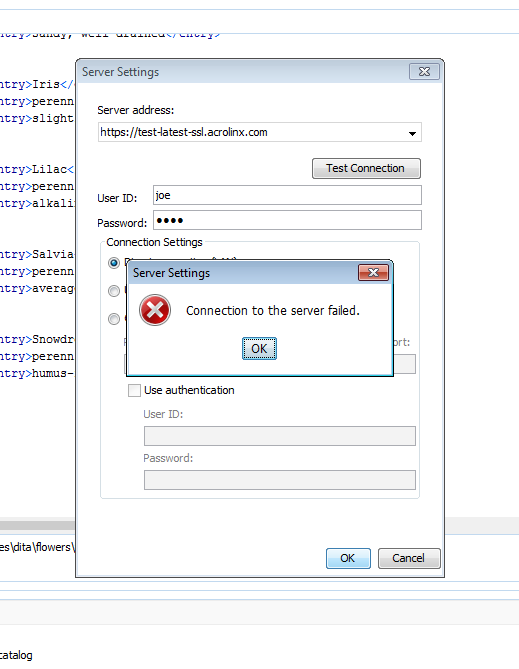Click the proxy Password field at bottom
519x669 pixels.
[280, 480]
